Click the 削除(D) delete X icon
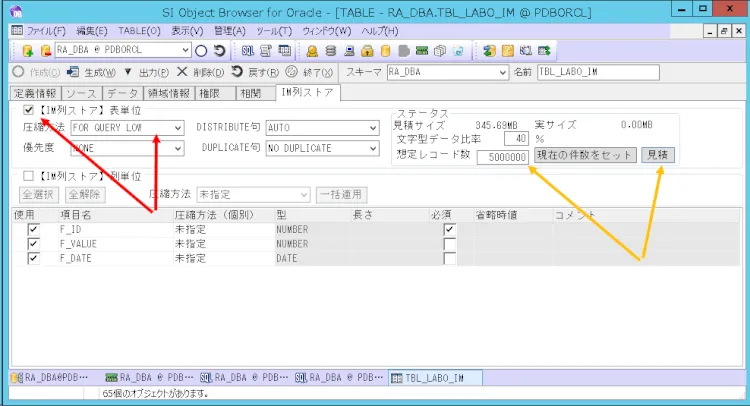 (182, 72)
